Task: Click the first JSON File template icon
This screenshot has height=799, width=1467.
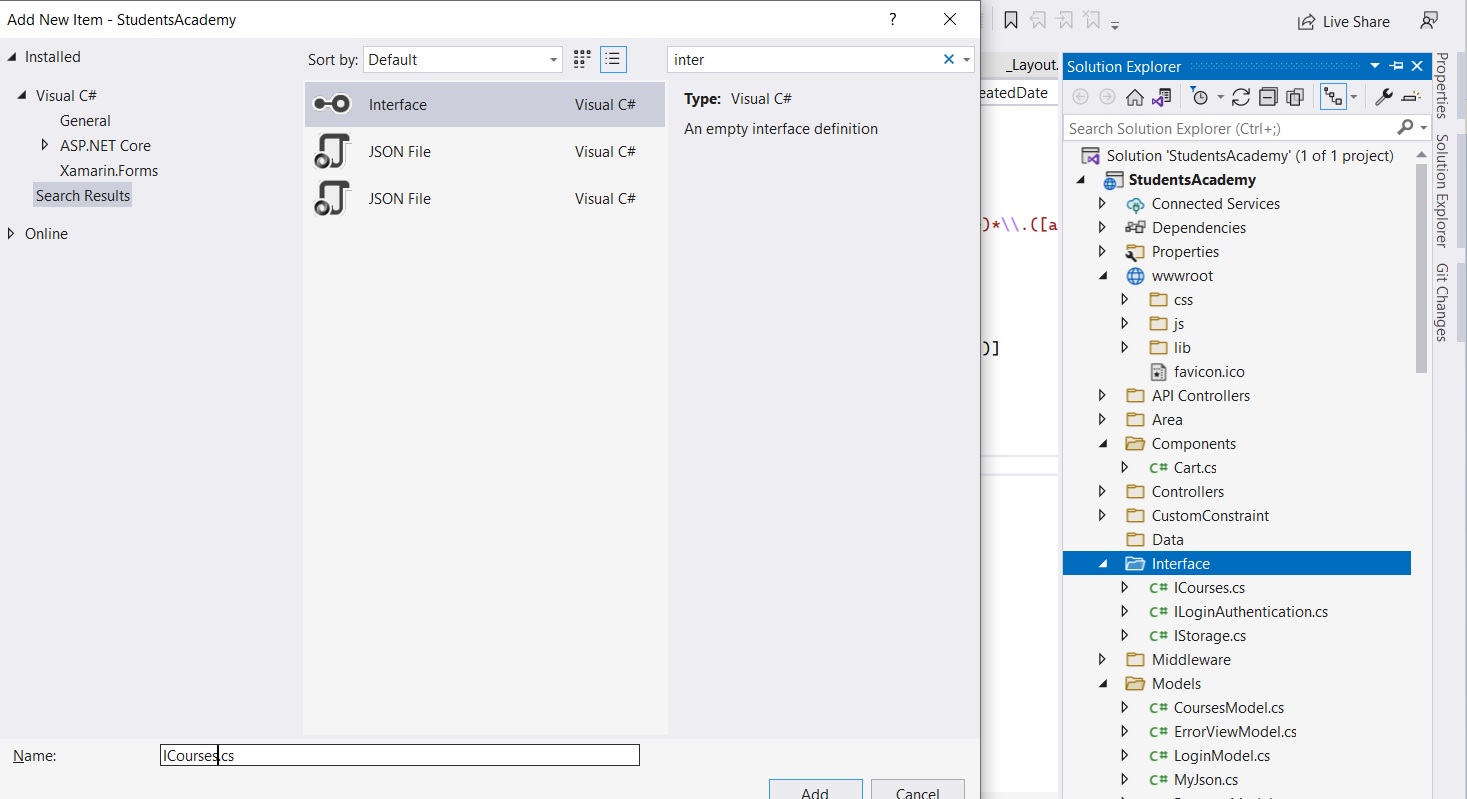Action: tap(331, 152)
